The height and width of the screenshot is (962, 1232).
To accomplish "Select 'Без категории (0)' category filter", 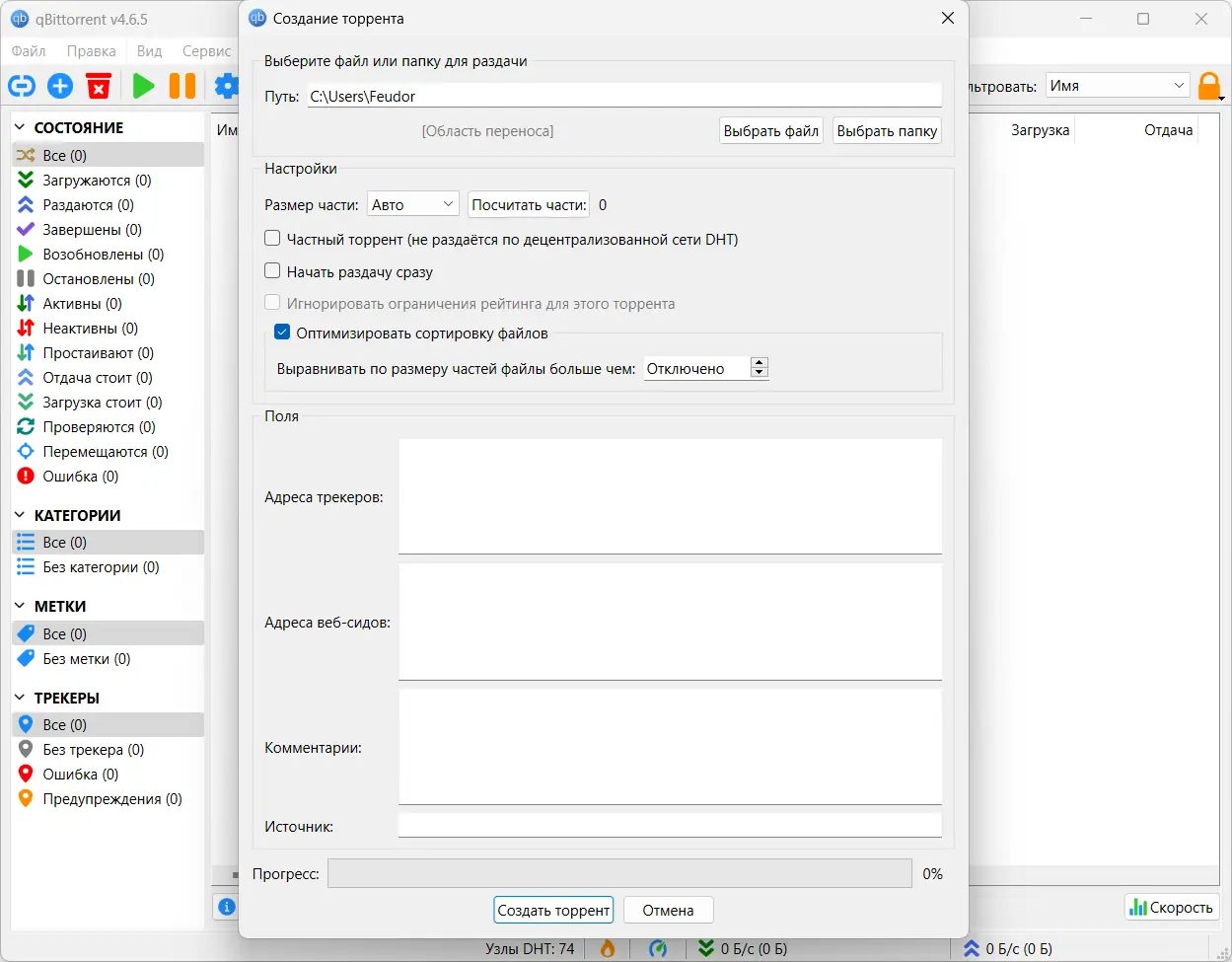I will point(108,567).
